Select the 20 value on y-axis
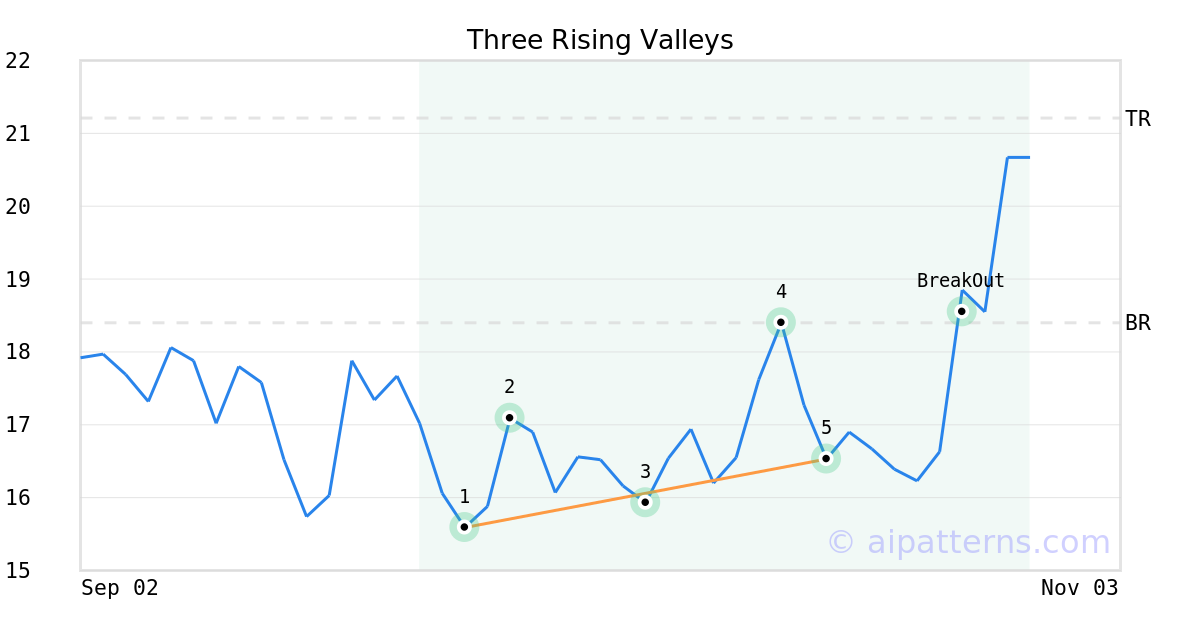The height and width of the screenshot is (630, 1200). point(18,207)
